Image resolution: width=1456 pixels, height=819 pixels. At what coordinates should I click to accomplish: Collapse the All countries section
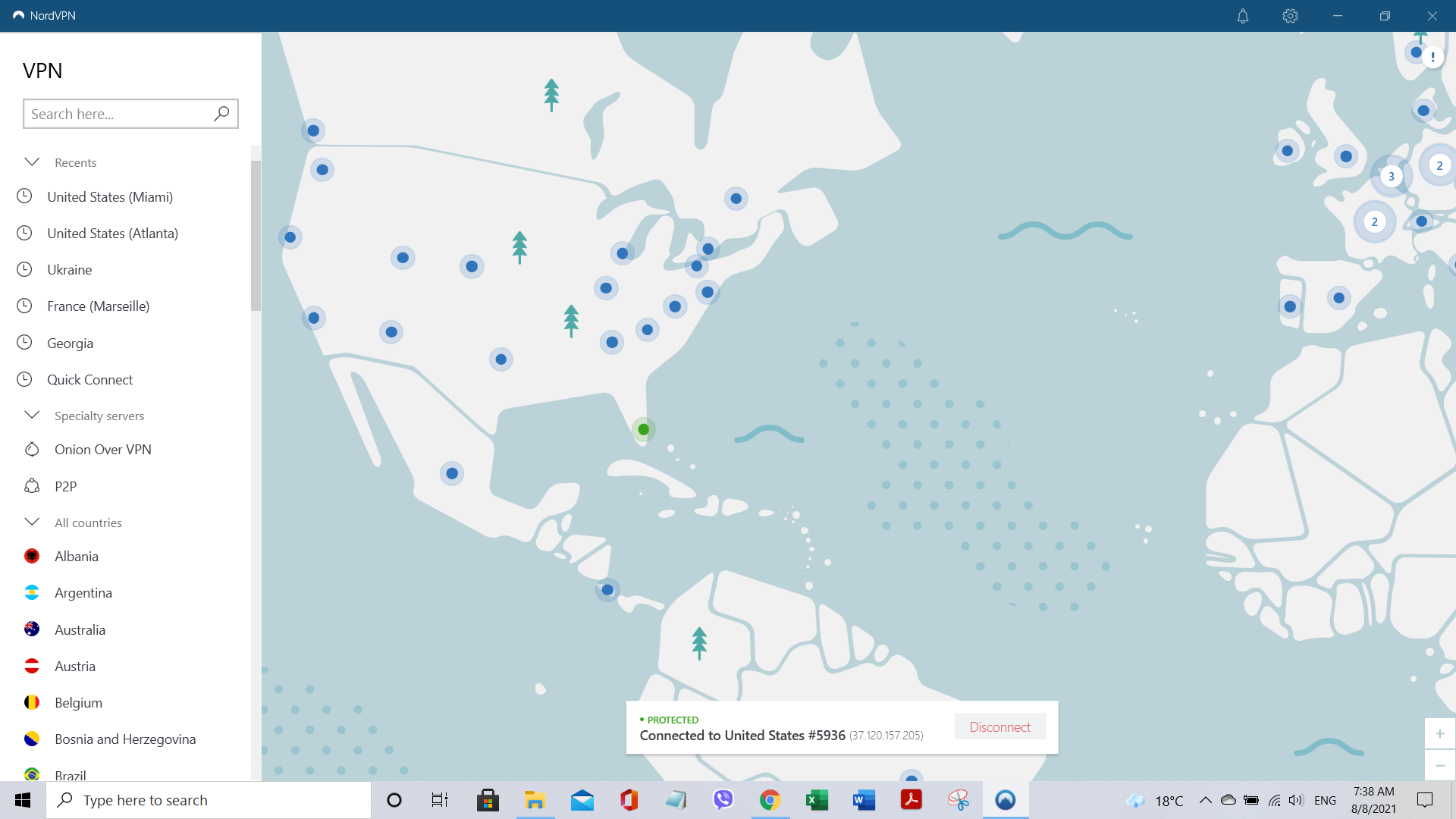(32, 522)
